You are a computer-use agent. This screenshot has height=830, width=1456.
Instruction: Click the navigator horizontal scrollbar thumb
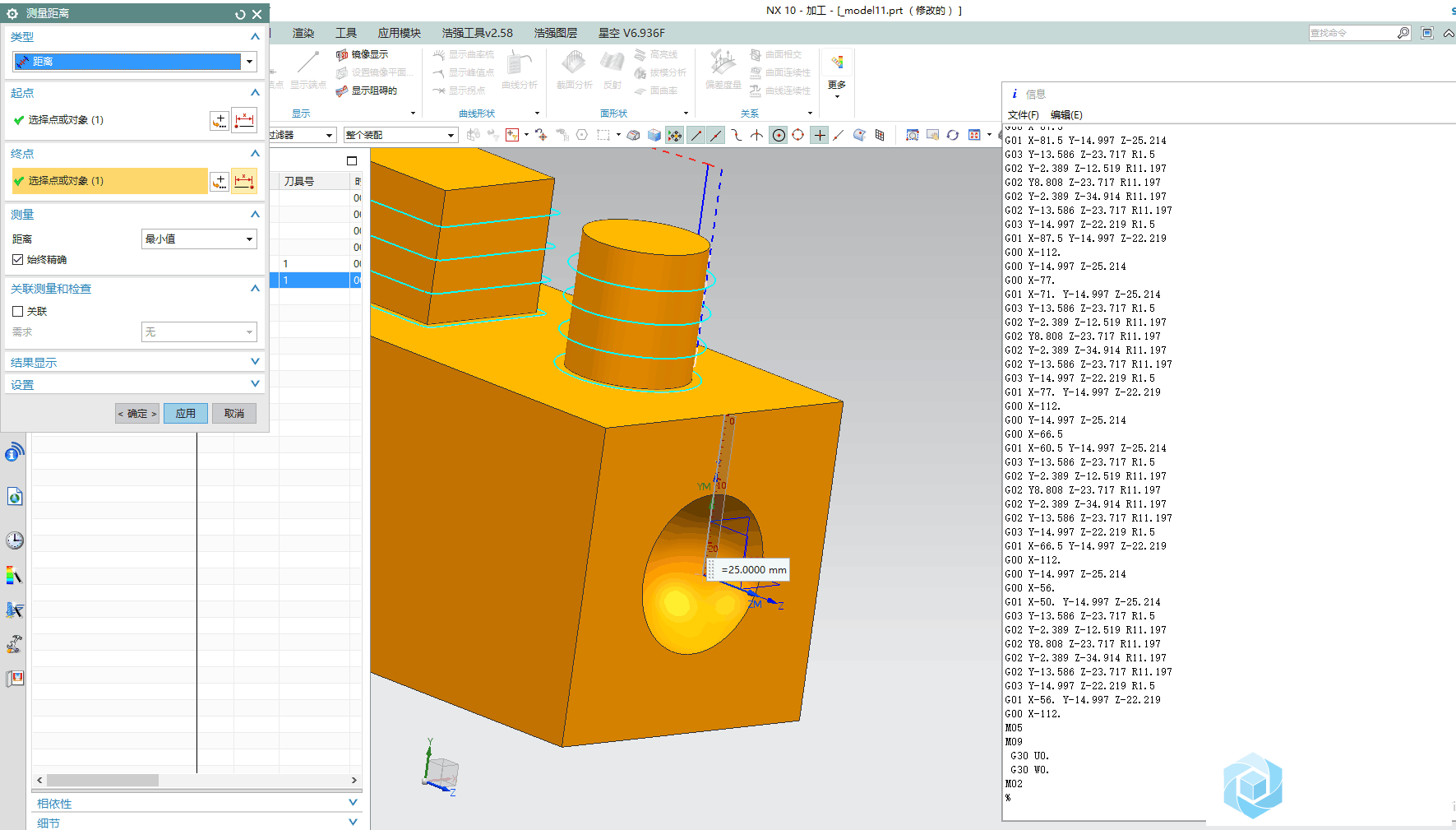[x=103, y=780]
